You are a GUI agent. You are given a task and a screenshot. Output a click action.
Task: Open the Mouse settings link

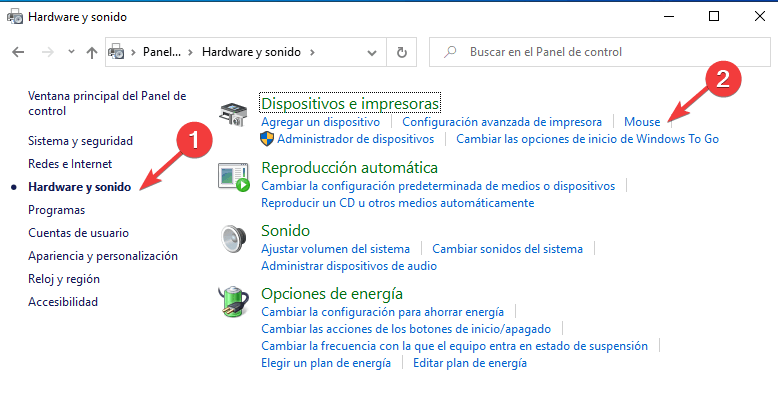[642, 122]
